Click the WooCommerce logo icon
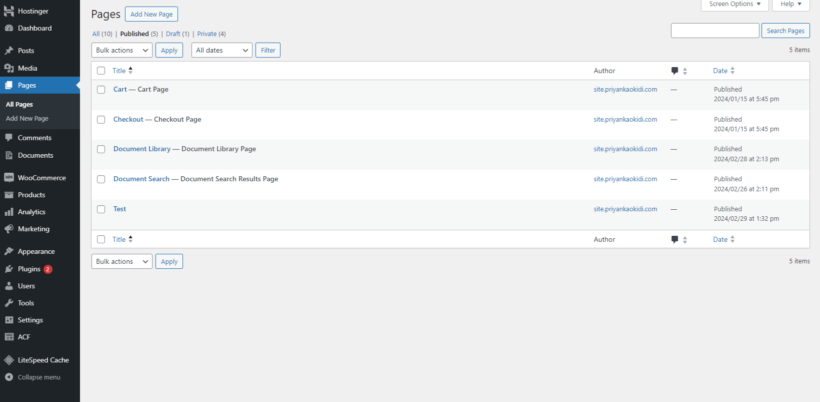 (x=8, y=178)
